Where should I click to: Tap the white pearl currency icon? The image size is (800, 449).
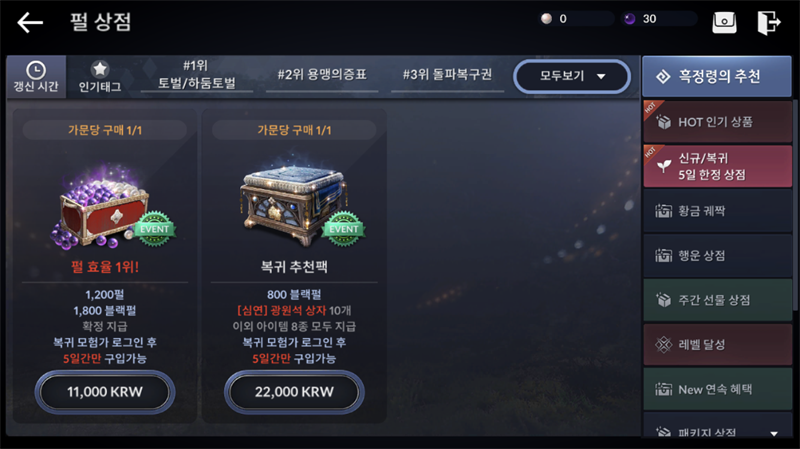[x=546, y=19]
